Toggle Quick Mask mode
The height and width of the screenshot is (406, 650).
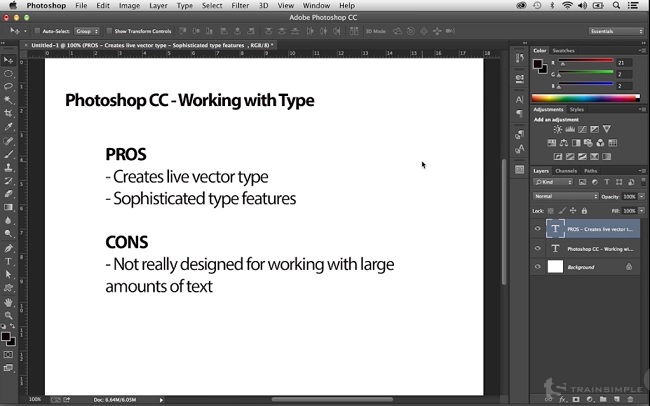tap(8, 355)
